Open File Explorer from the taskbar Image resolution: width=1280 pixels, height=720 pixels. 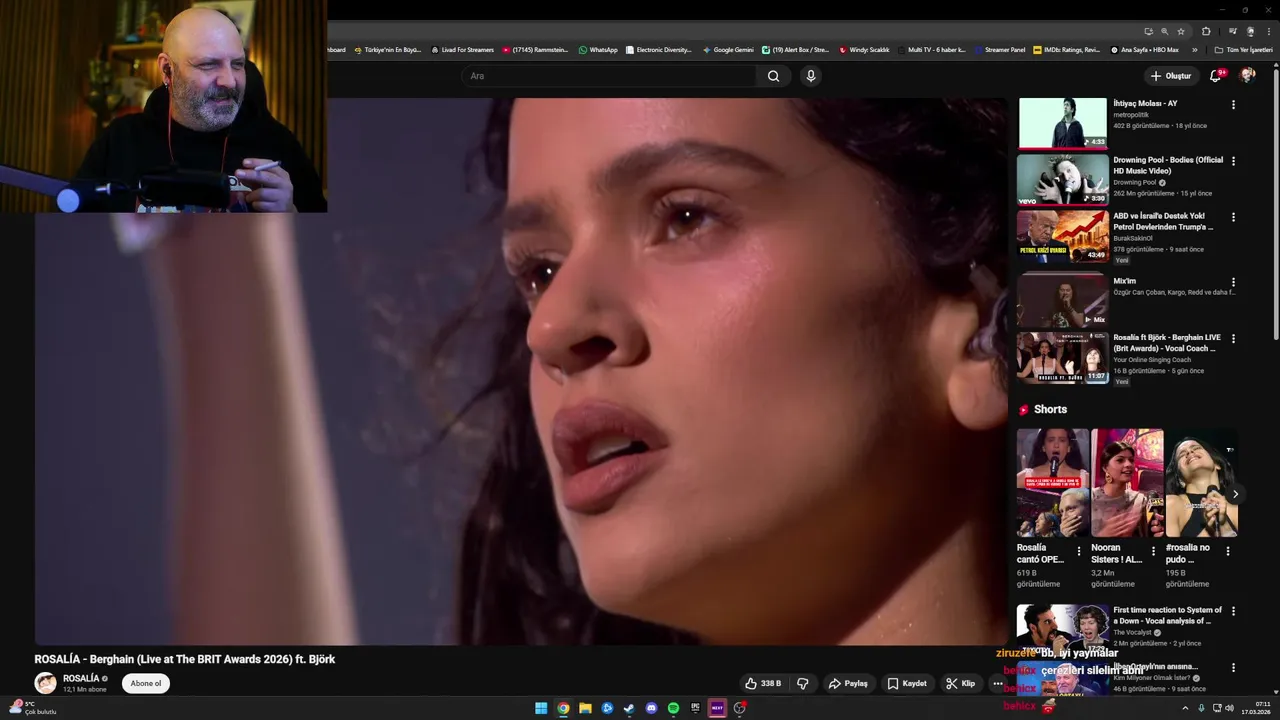pyautogui.click(x=585, y=708)
